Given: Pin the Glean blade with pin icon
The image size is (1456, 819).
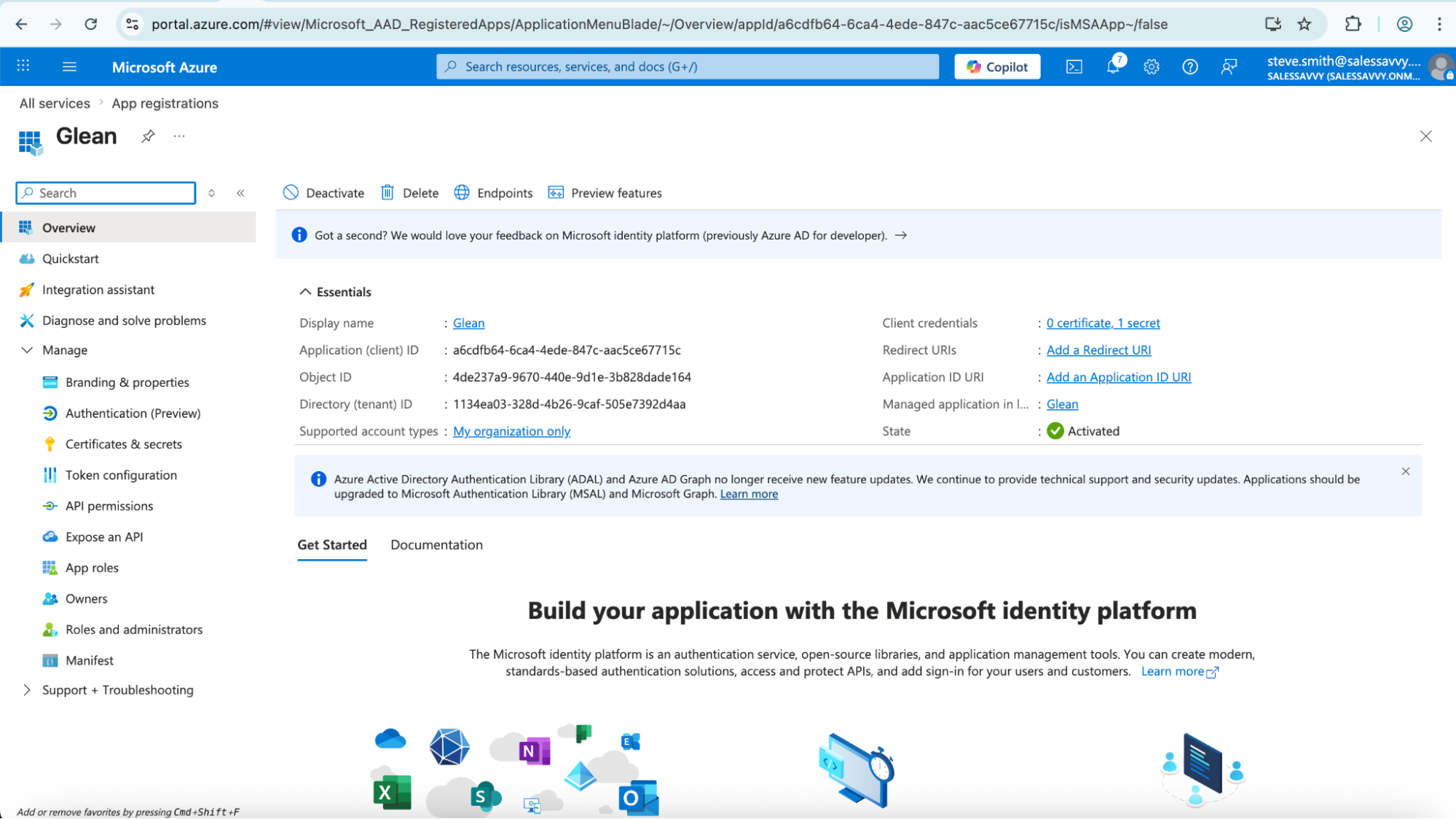Looking at the screenshot, I should pos(148,136).
